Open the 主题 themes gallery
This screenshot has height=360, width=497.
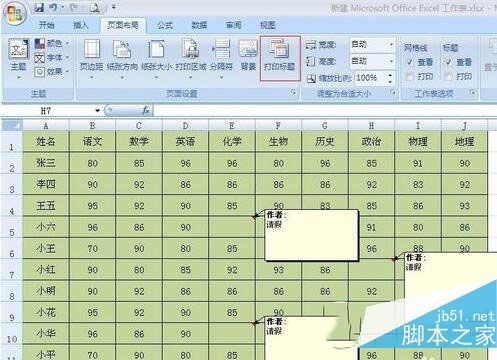(x=18, y=58)
